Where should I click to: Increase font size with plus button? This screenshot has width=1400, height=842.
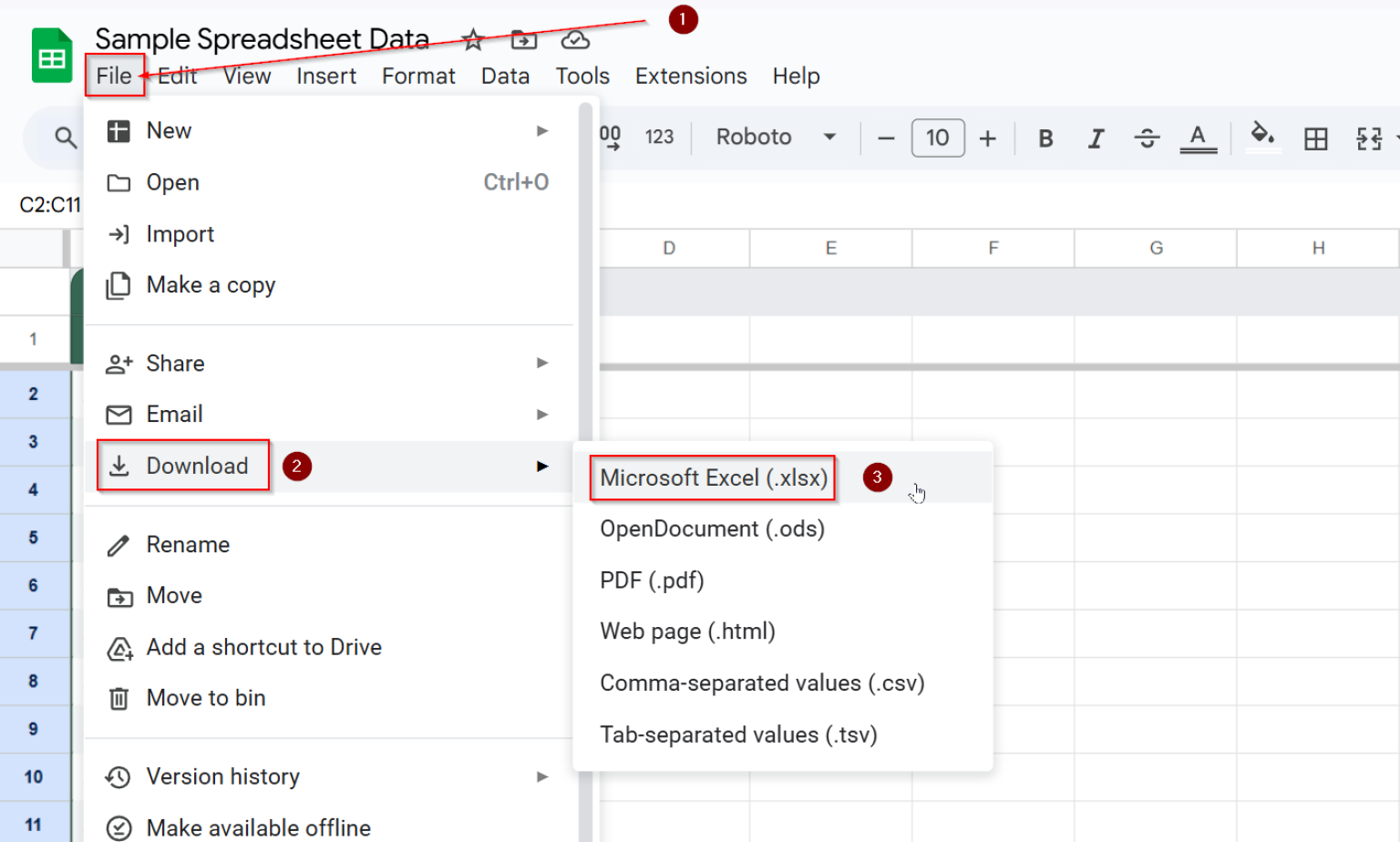(988, 138)
